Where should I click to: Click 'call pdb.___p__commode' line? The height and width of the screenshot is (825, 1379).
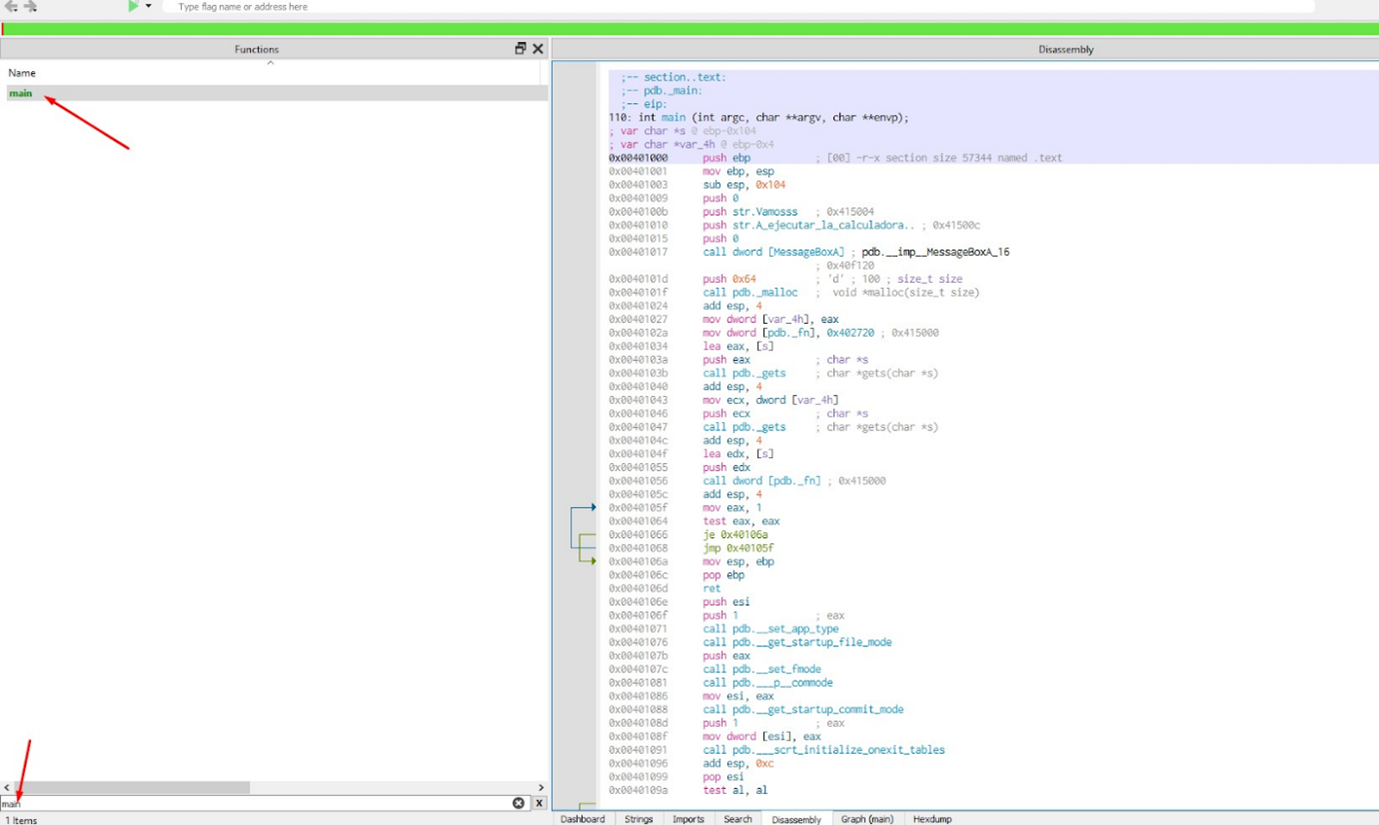(x=767, y=683)
